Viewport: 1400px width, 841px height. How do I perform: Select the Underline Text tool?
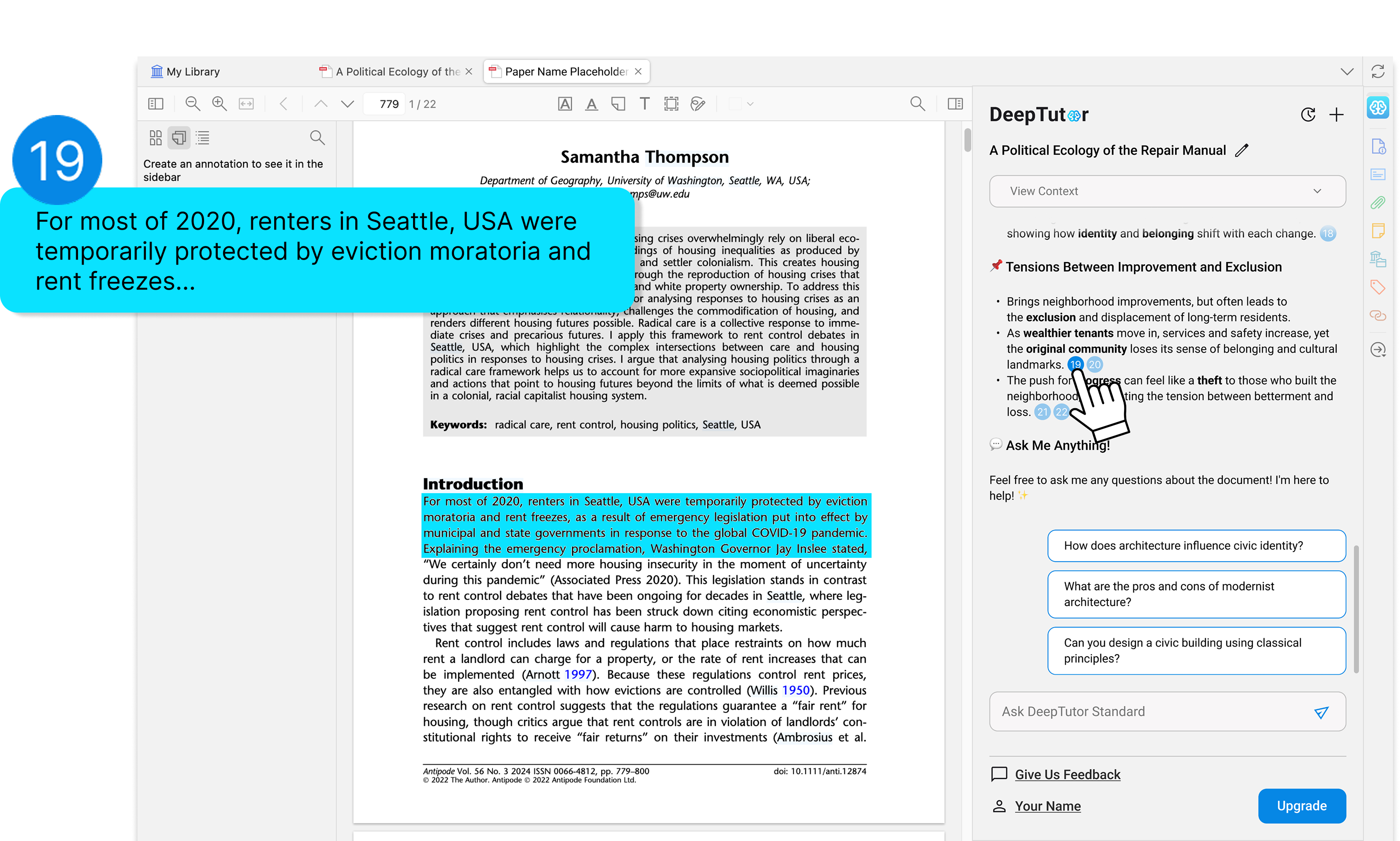(592, 104)
